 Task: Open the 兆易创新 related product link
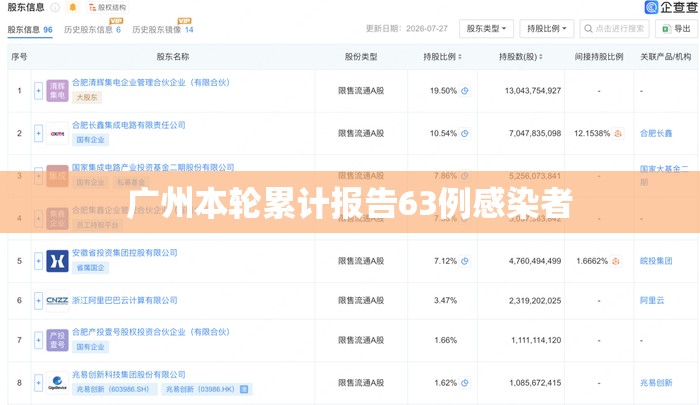click(x=656, y=383)
